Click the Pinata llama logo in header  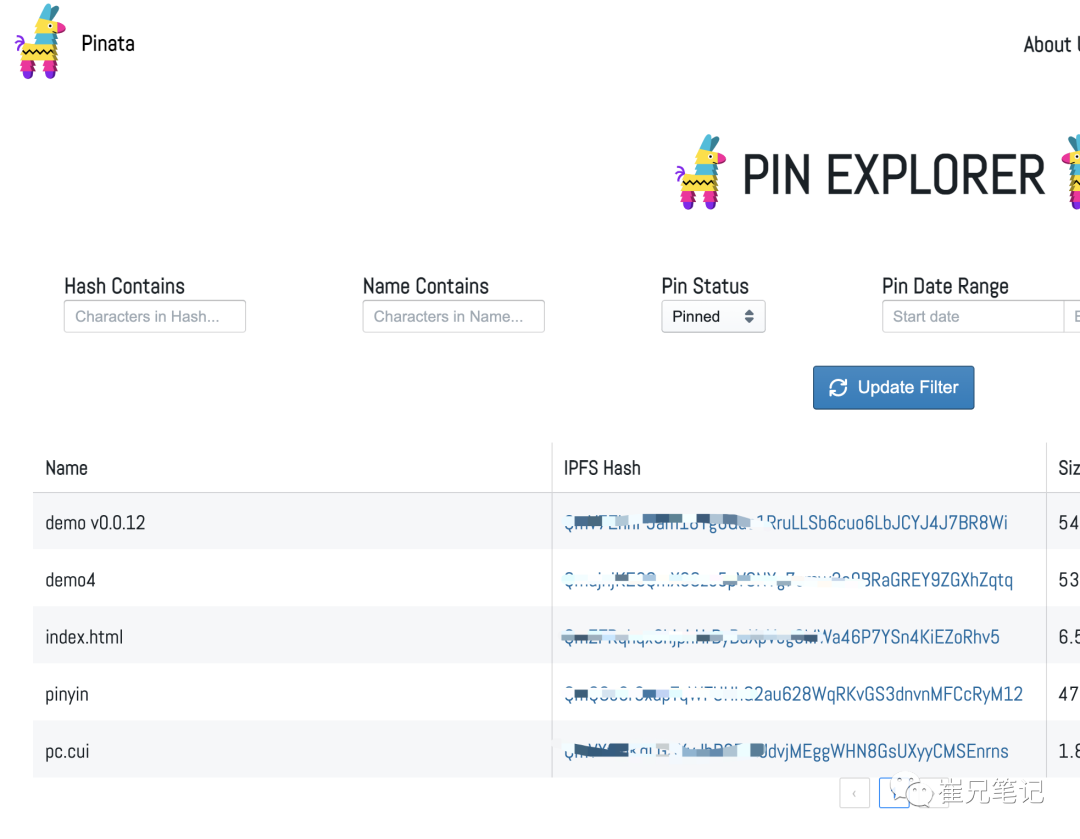coord(39,42)
